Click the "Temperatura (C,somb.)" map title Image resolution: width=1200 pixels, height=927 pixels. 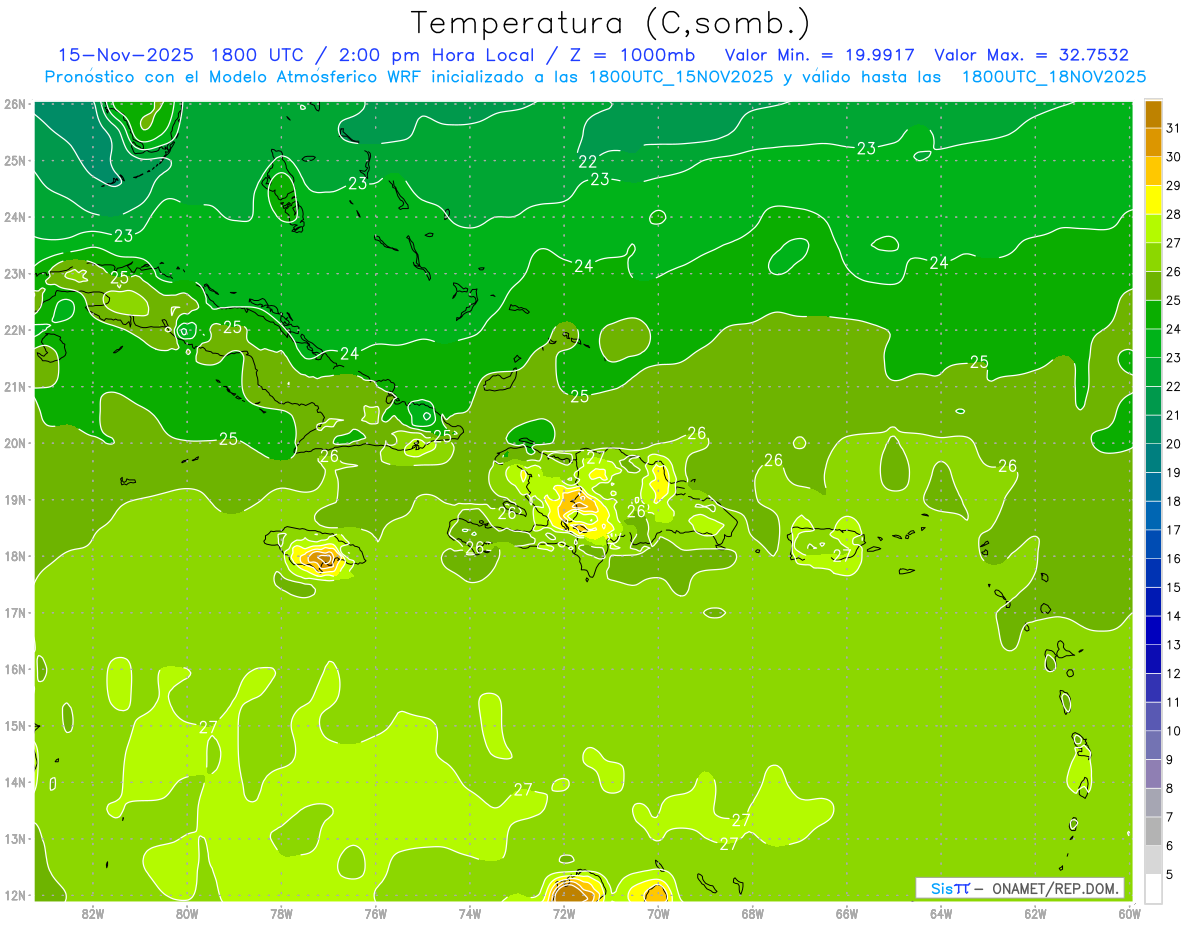point(610,23)
